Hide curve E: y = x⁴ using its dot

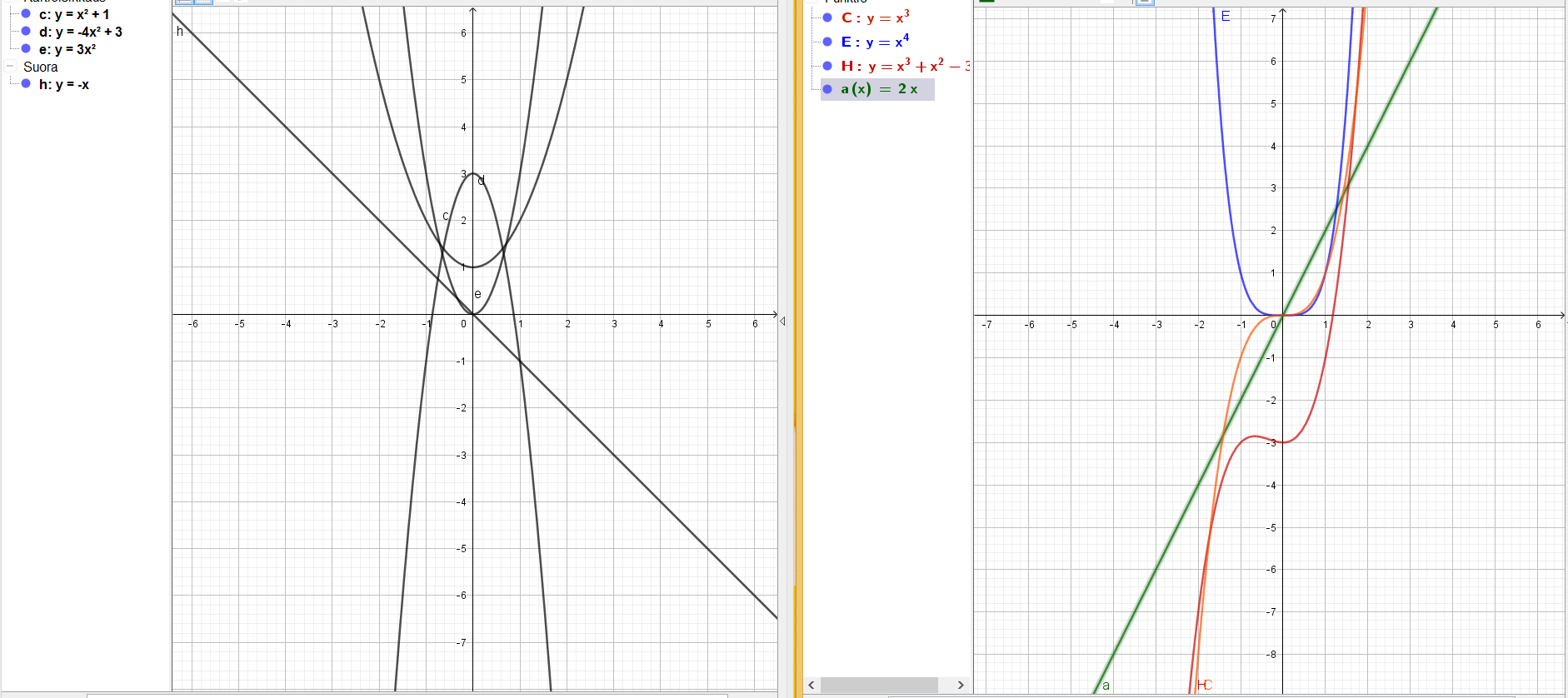[827, 42]
